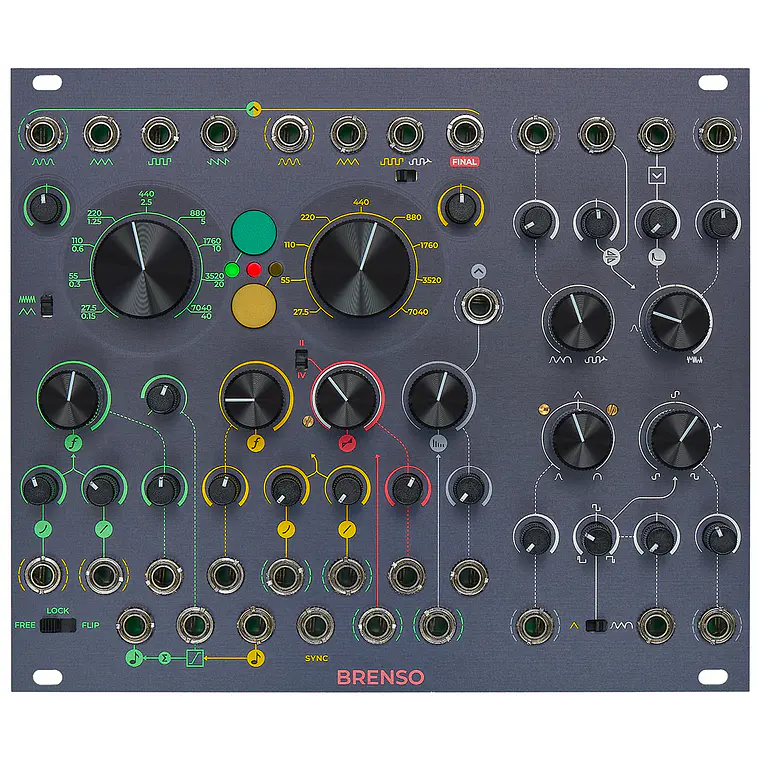Toggle the bottom switch in the right section
This screenshot has width=760, height=760.
click(596, 626)
